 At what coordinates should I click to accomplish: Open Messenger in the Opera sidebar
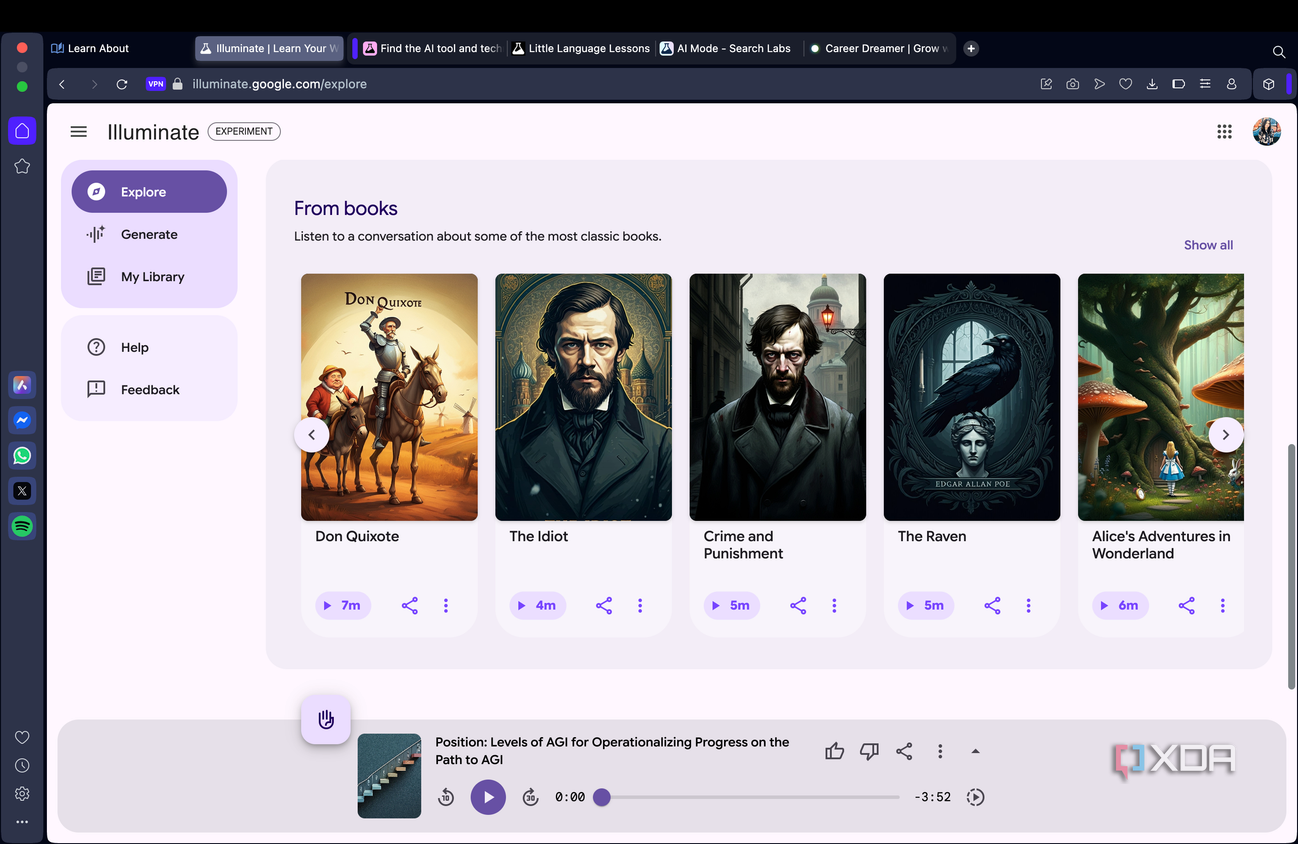coord(22,420)
